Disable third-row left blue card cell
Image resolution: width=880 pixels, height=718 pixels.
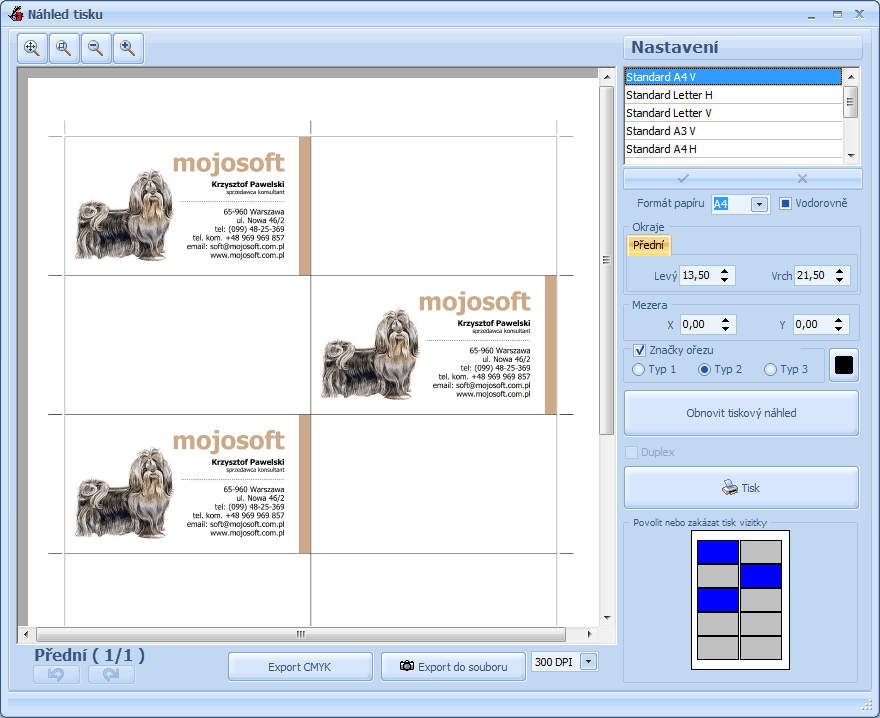coord(718,600)
